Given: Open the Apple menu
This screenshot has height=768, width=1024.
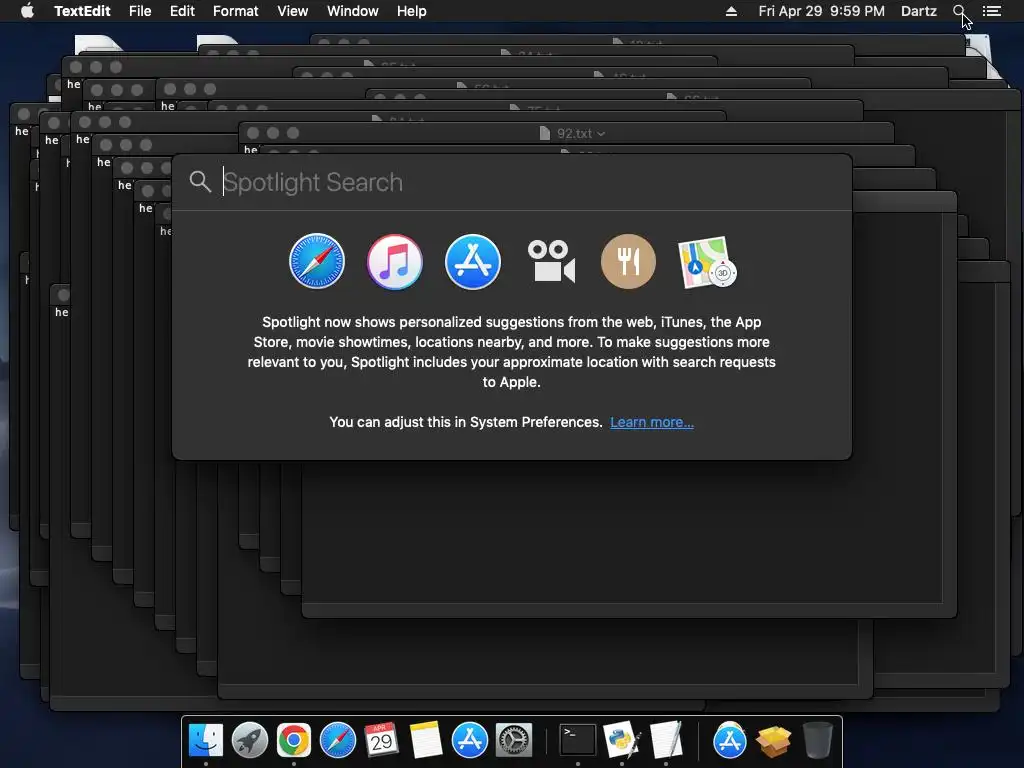Looking at the screenshot, I should pos(27,11).
